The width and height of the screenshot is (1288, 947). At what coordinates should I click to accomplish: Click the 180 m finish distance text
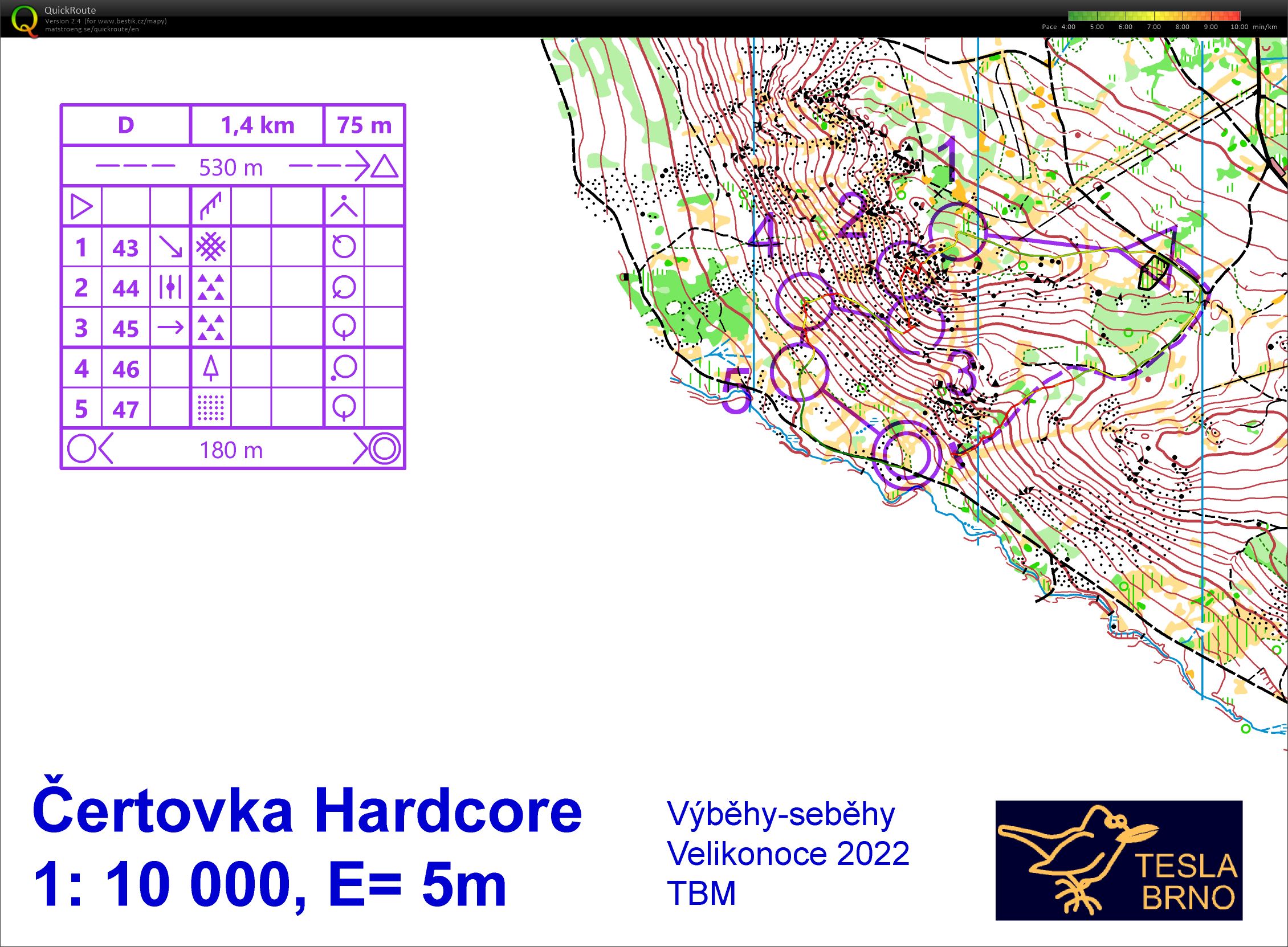[231, 451]
